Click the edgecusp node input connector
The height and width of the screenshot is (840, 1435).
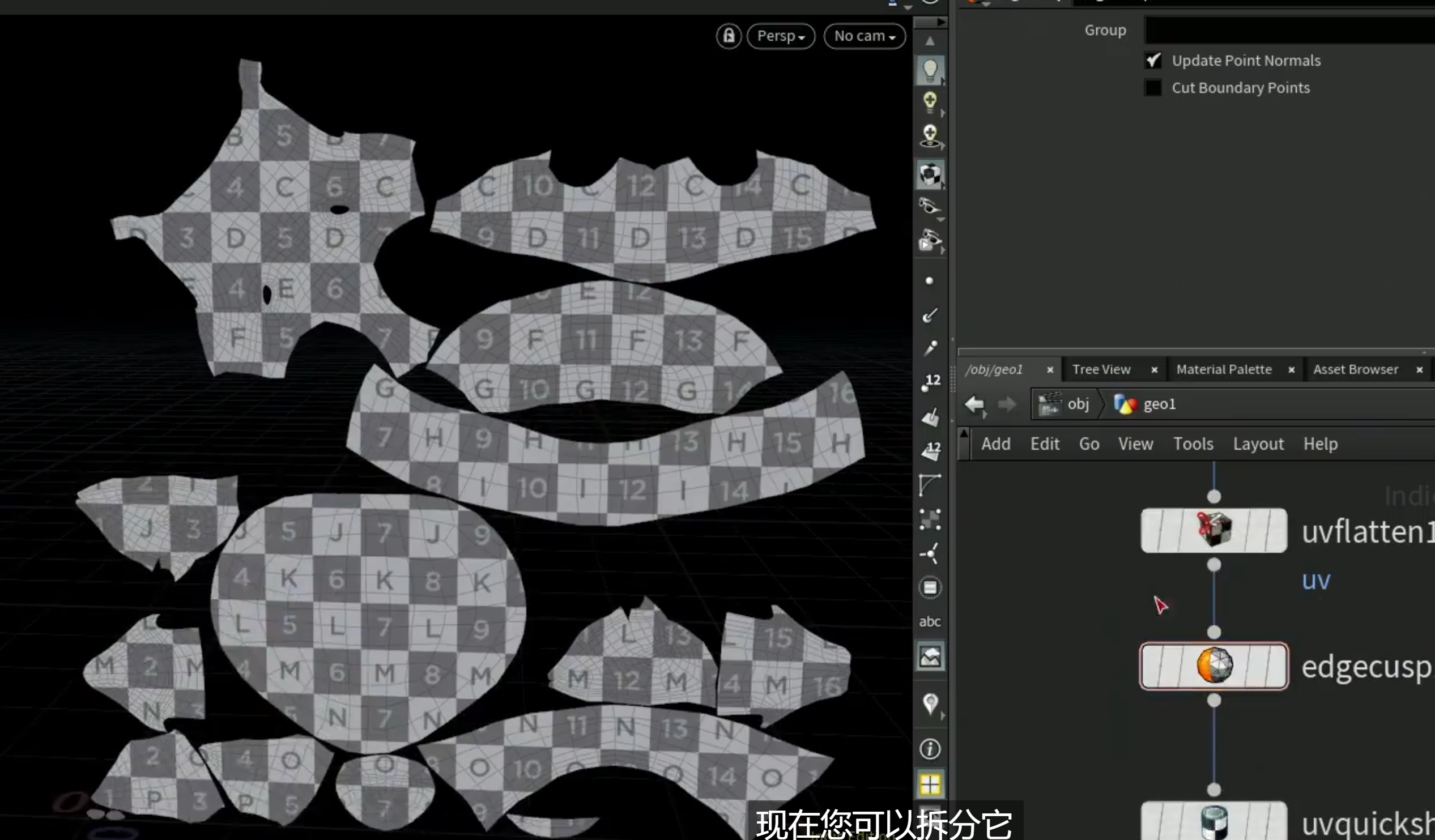[1213, 633]
